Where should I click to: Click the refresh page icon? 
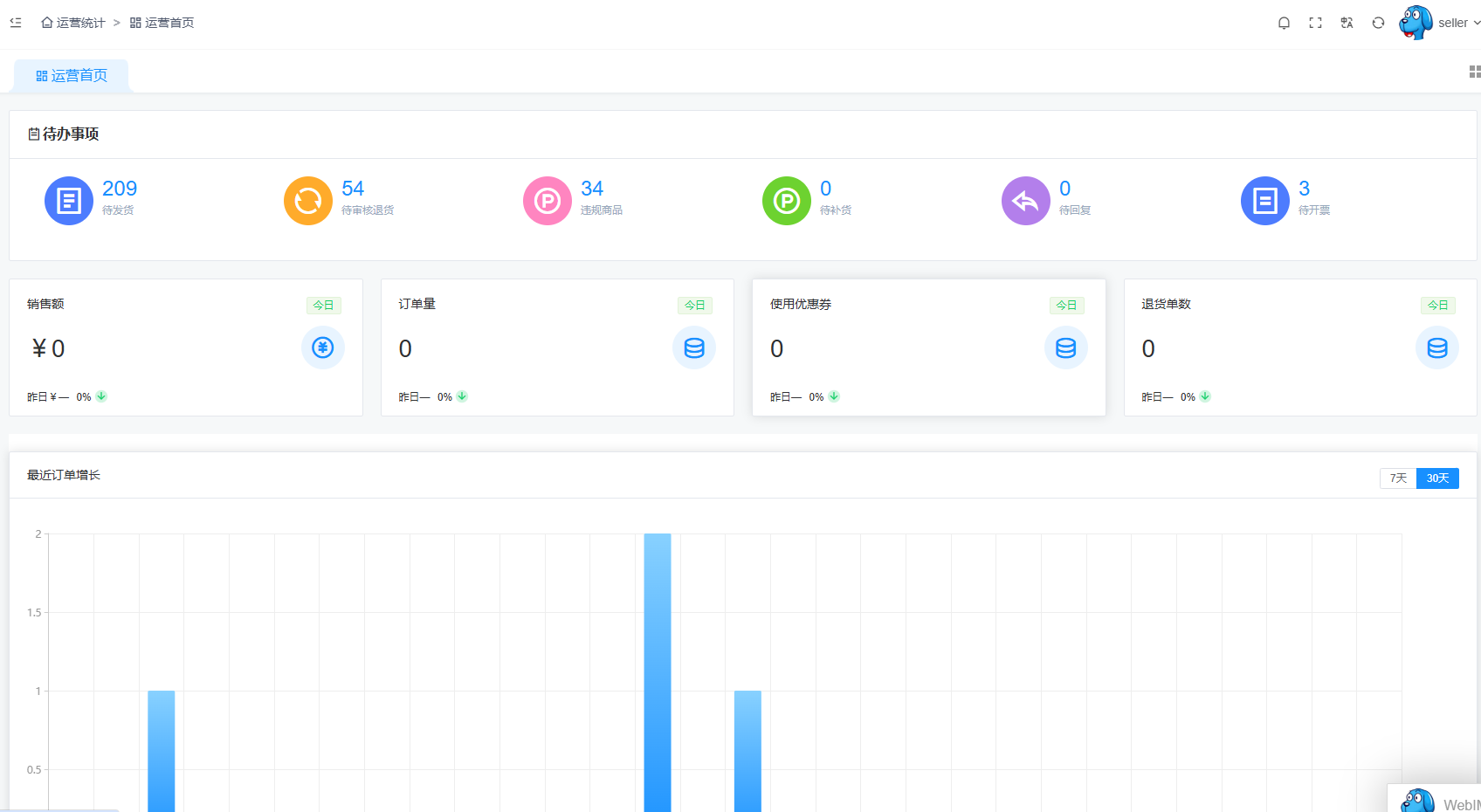[x=1378, y=23]
